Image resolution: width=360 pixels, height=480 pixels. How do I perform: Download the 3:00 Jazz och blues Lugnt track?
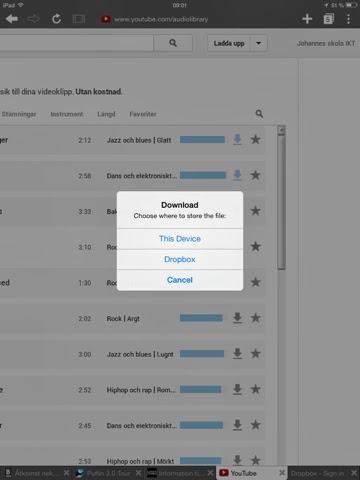coord(237,354)
